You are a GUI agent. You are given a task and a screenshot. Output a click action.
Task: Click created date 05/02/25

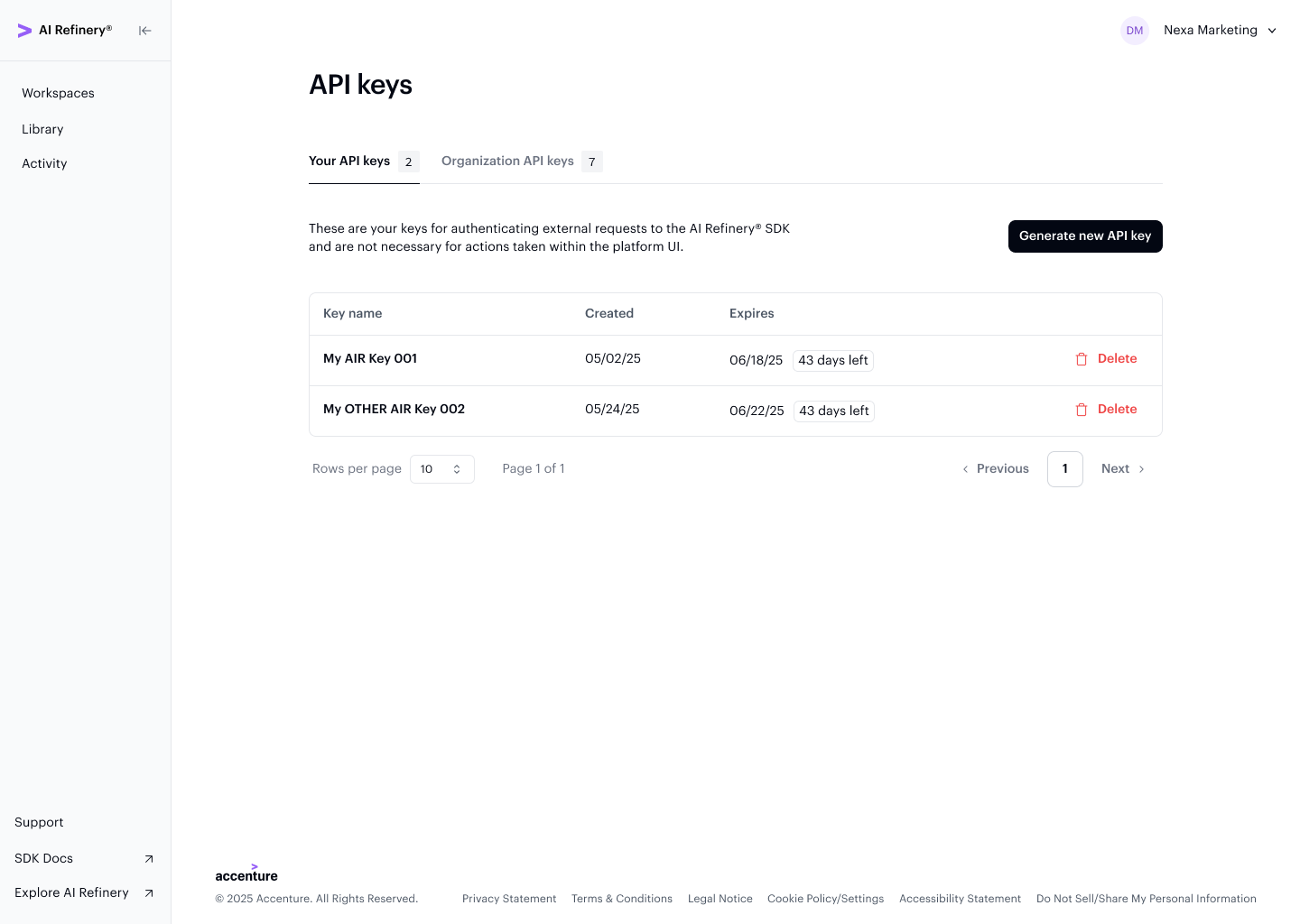click(x=613, y=358)
